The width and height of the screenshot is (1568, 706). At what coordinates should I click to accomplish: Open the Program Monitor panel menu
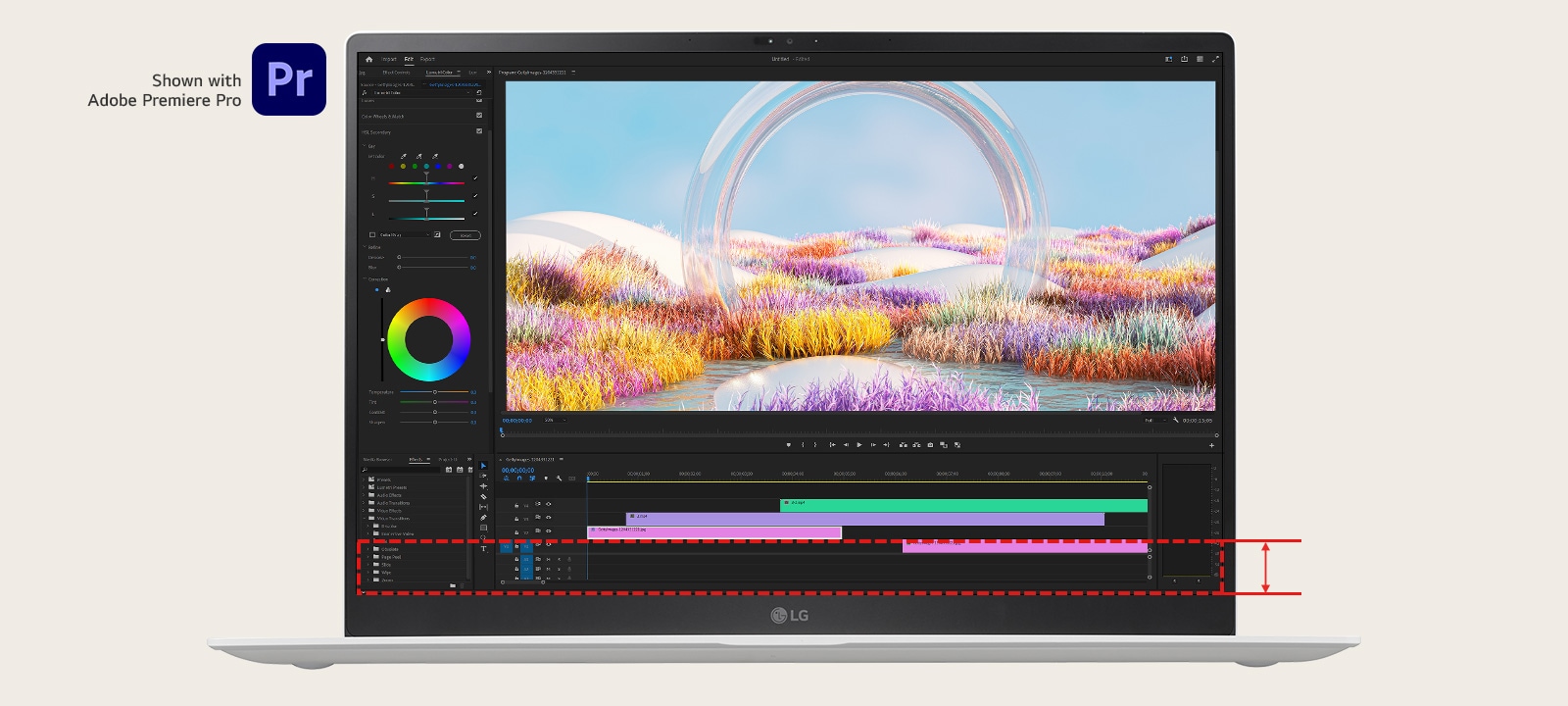[x=573, y=73]
